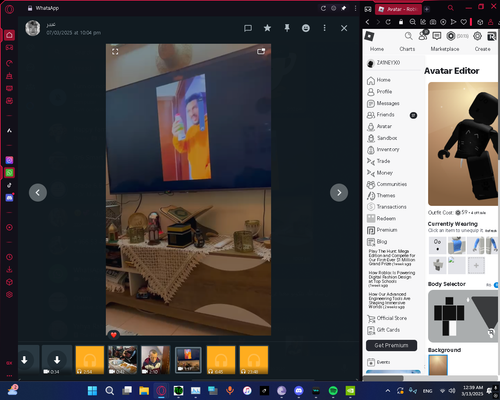Open downloads in Opera sidebar
The image size is (500, 400).
pos(9,269)
